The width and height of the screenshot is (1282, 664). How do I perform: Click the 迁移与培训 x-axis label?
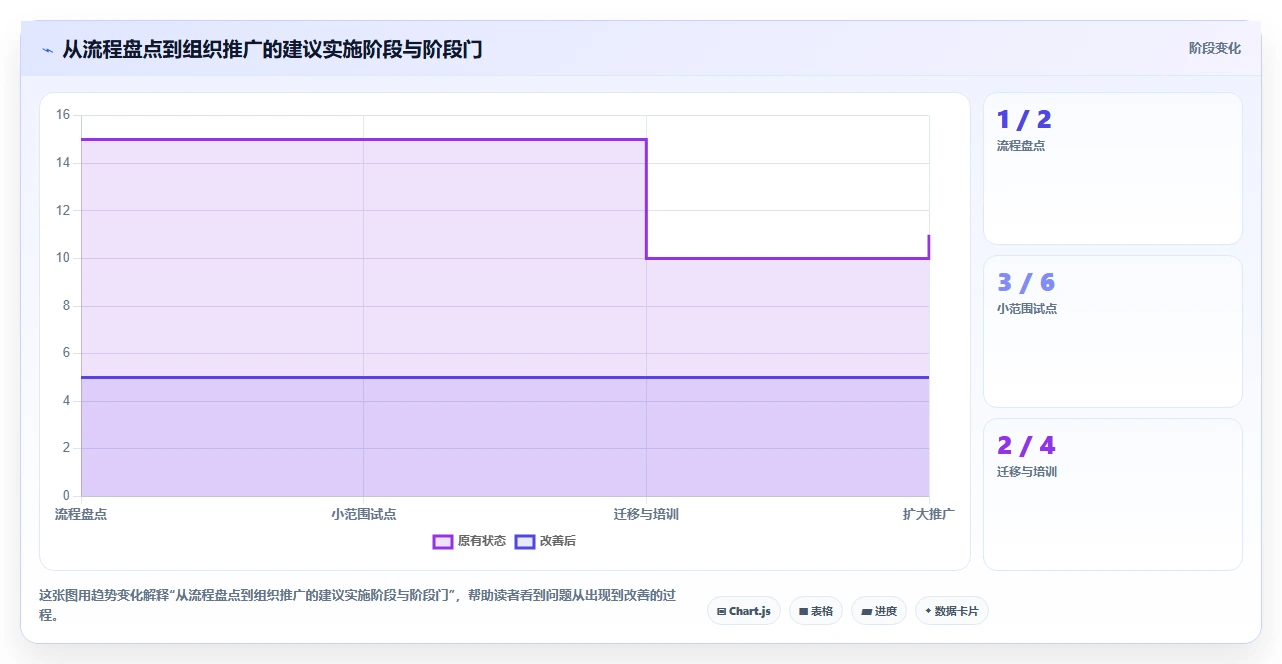click(646, 514)
